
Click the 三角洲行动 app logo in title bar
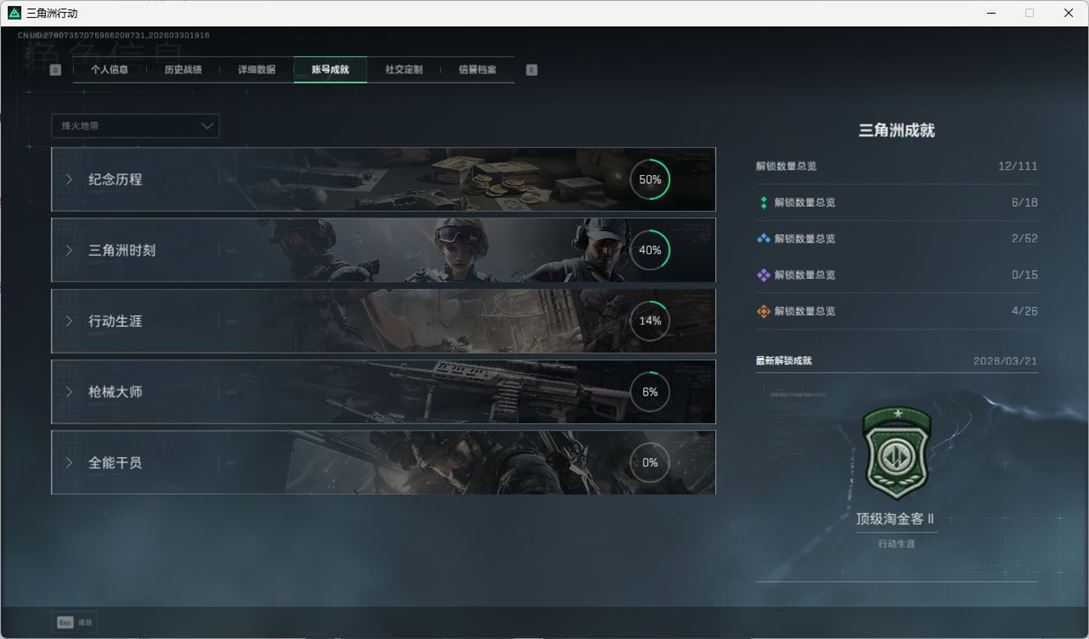pos(14,13)
